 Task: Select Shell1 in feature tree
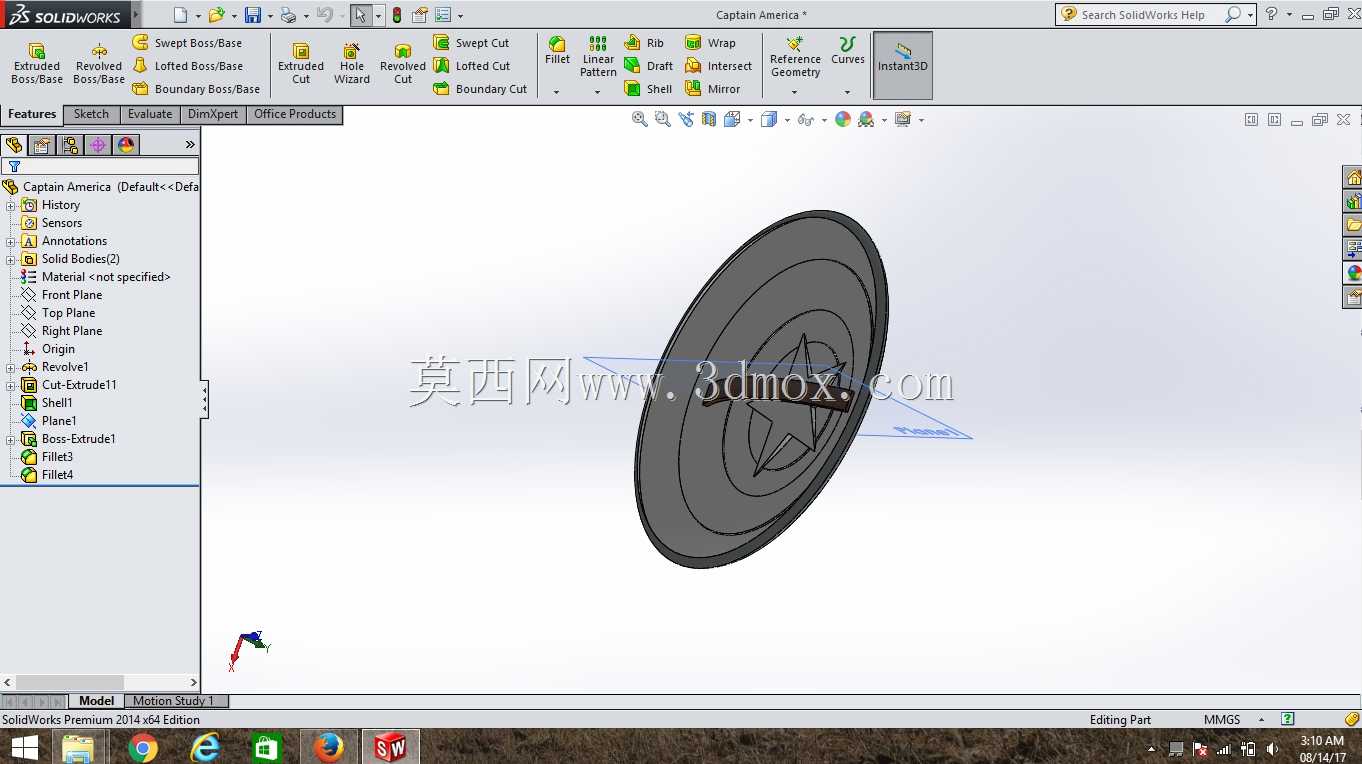click(57, 403)
